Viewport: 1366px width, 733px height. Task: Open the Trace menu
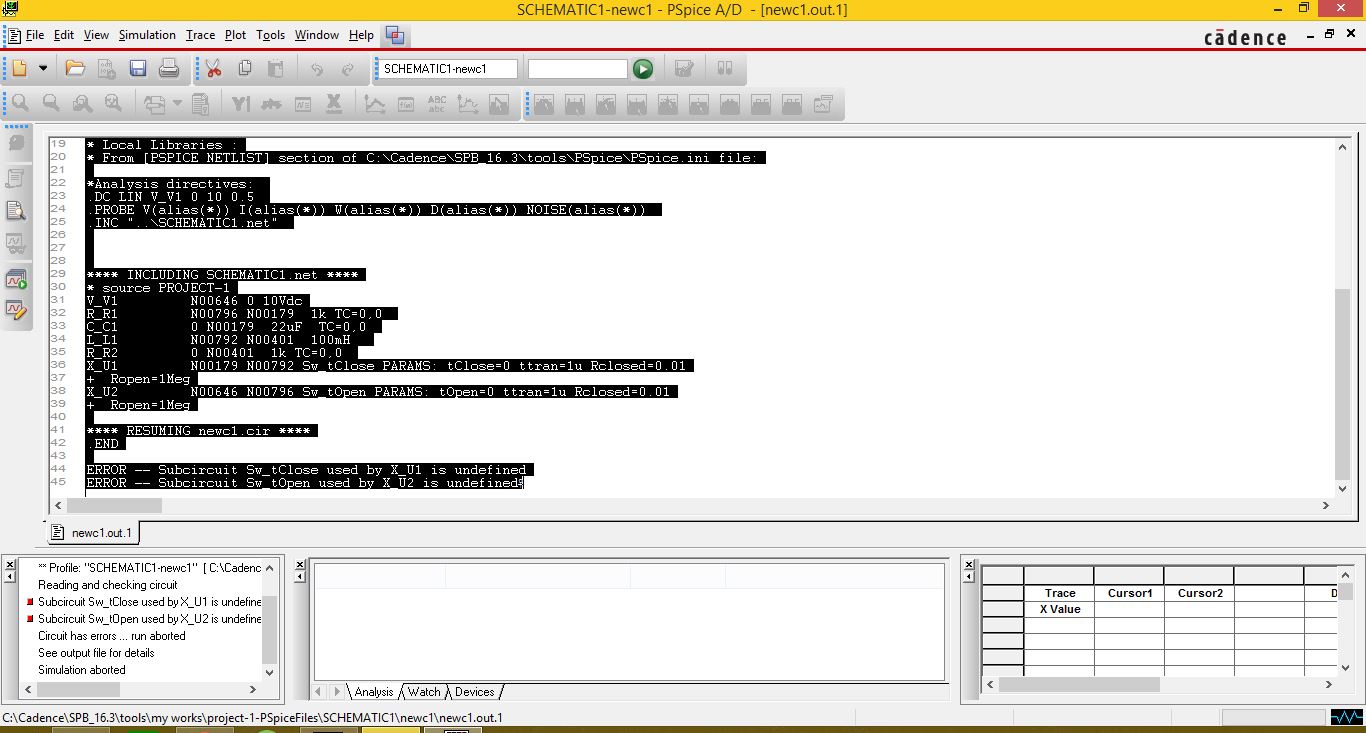(x=200, y=35)
